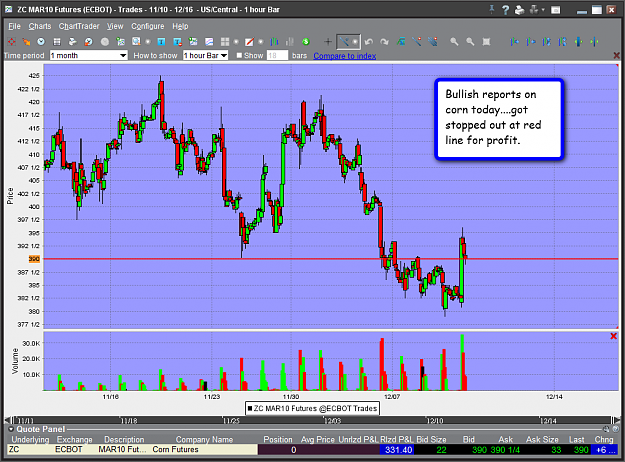Click the leftmost blue scroll icon

515,41
